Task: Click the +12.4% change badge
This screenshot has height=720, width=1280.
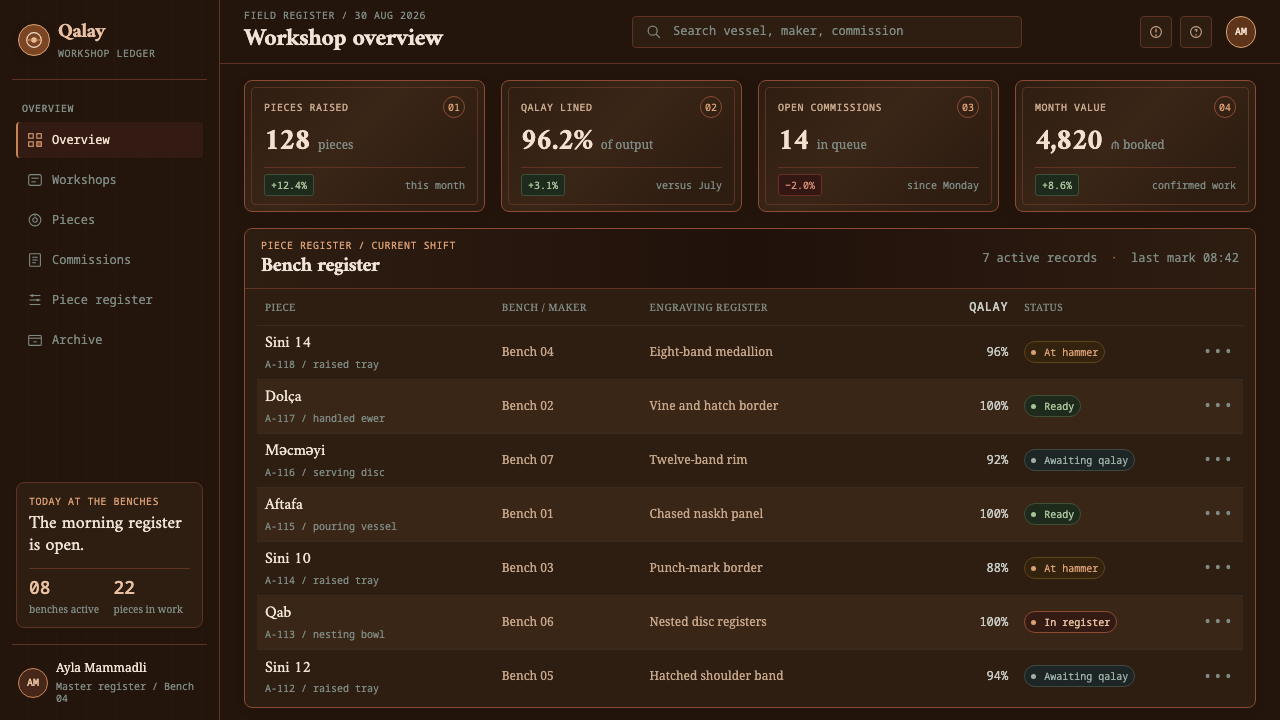Action: point(289,185)
